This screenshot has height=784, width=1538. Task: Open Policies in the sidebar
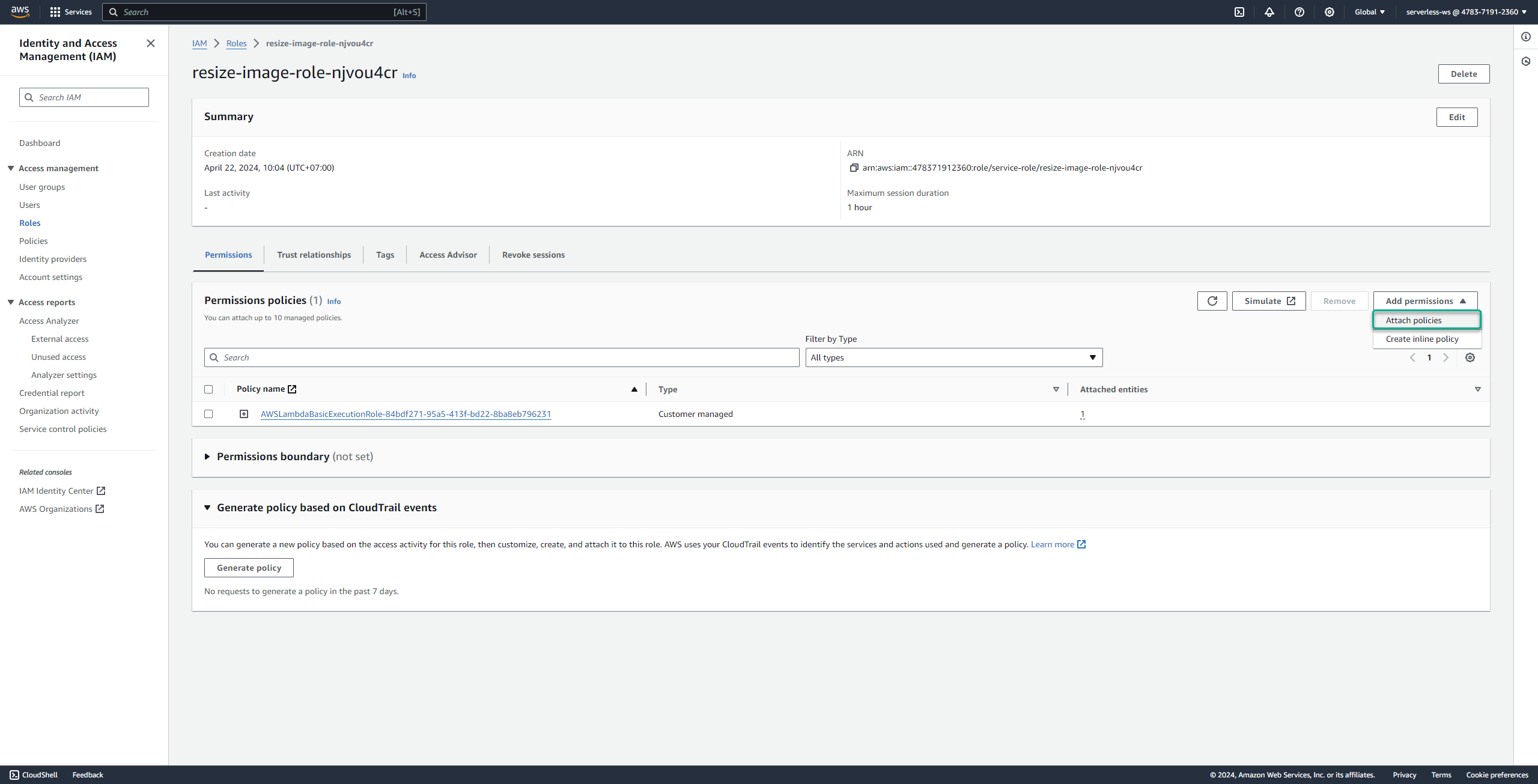34,241
